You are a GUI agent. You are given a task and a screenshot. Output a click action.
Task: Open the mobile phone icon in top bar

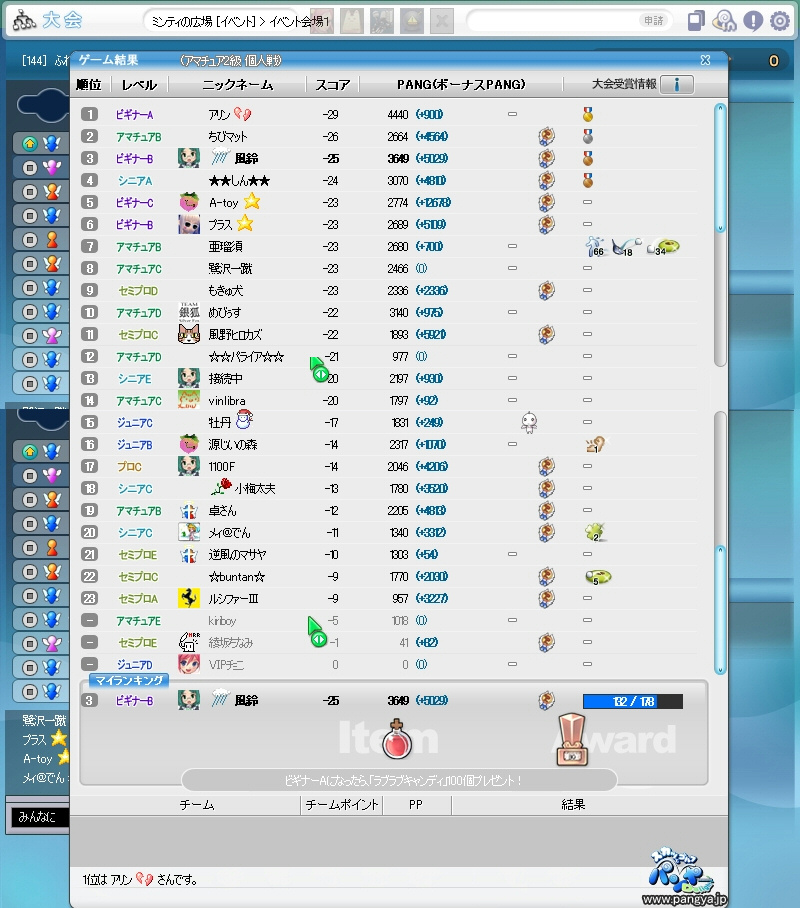pyautogui.click(x=697, y=21)
